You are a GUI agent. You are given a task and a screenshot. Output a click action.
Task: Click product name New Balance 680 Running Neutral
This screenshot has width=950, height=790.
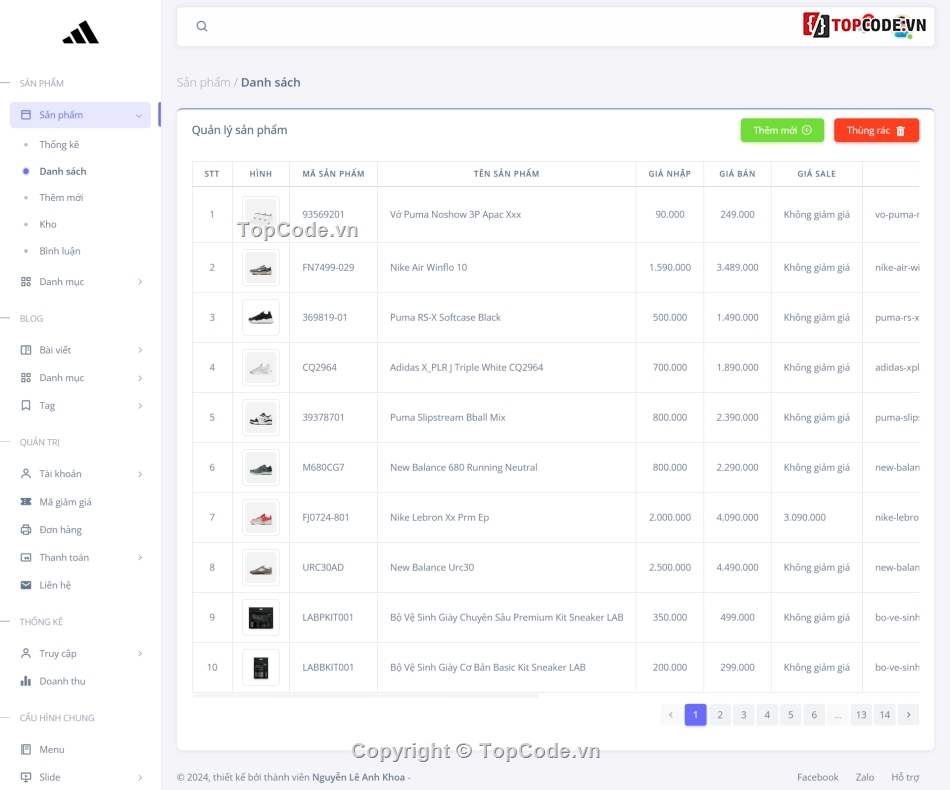(x=463, y=468)
